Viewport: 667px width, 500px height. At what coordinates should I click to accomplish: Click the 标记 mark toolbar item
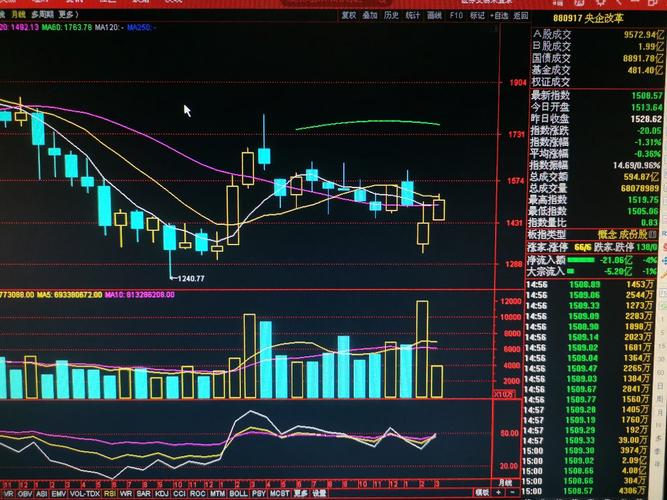tap(477, 15)
